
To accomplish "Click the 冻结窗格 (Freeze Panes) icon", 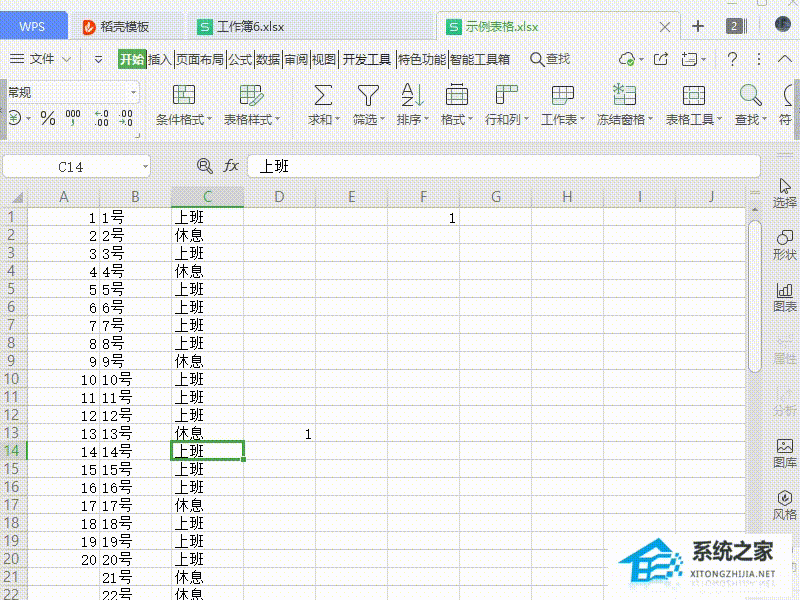I will click(625, 96).
